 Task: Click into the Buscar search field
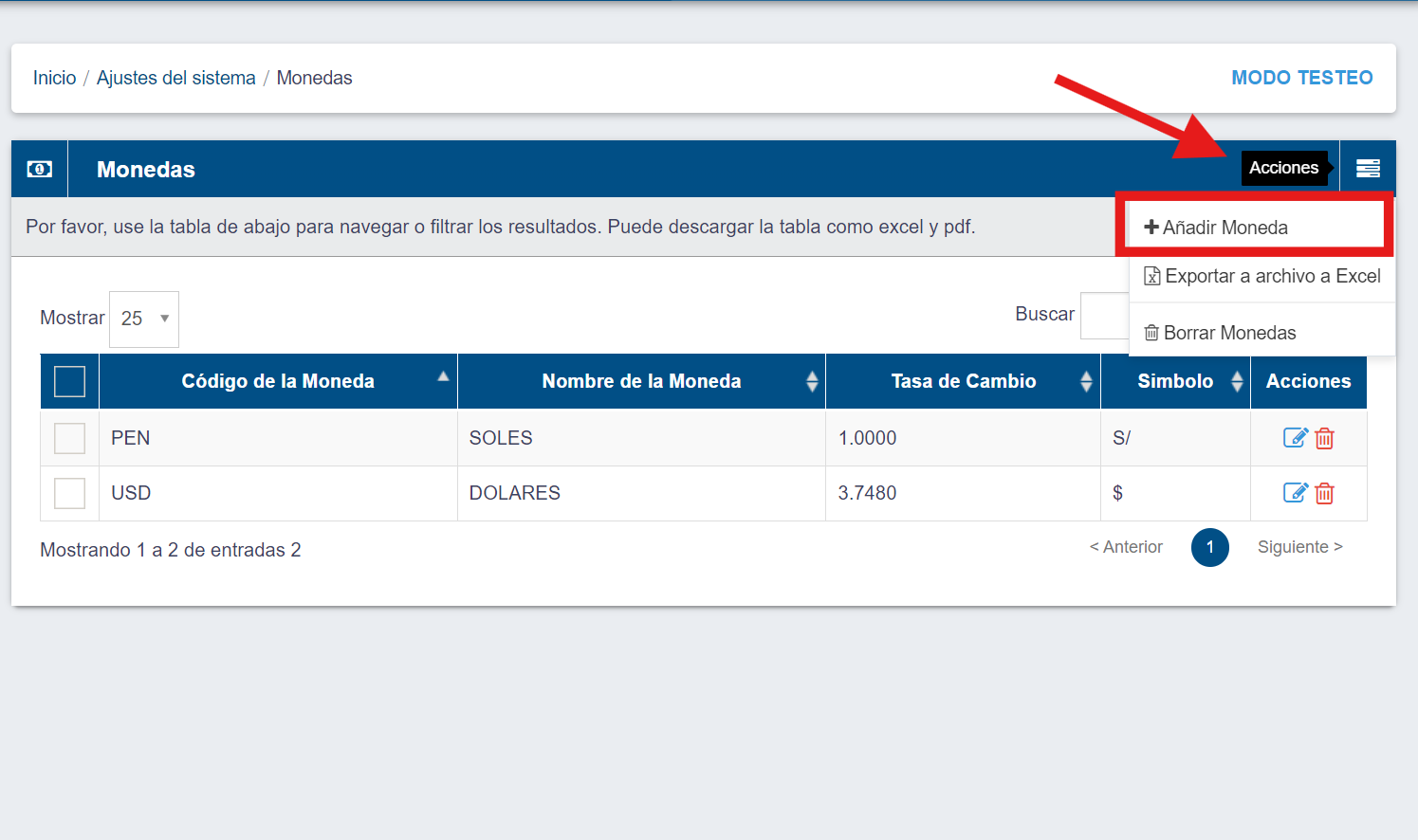[1105, 316]
